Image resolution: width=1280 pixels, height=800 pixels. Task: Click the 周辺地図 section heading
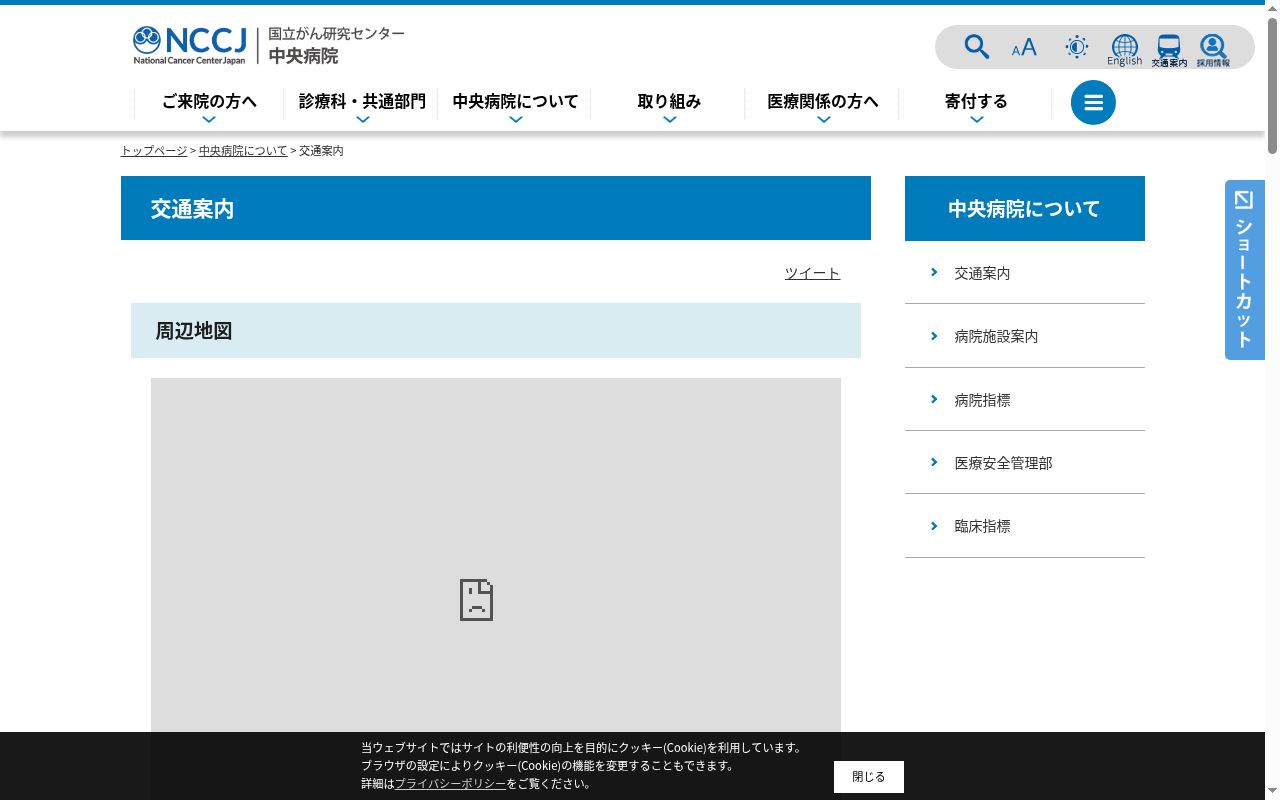tap(496, 330)
